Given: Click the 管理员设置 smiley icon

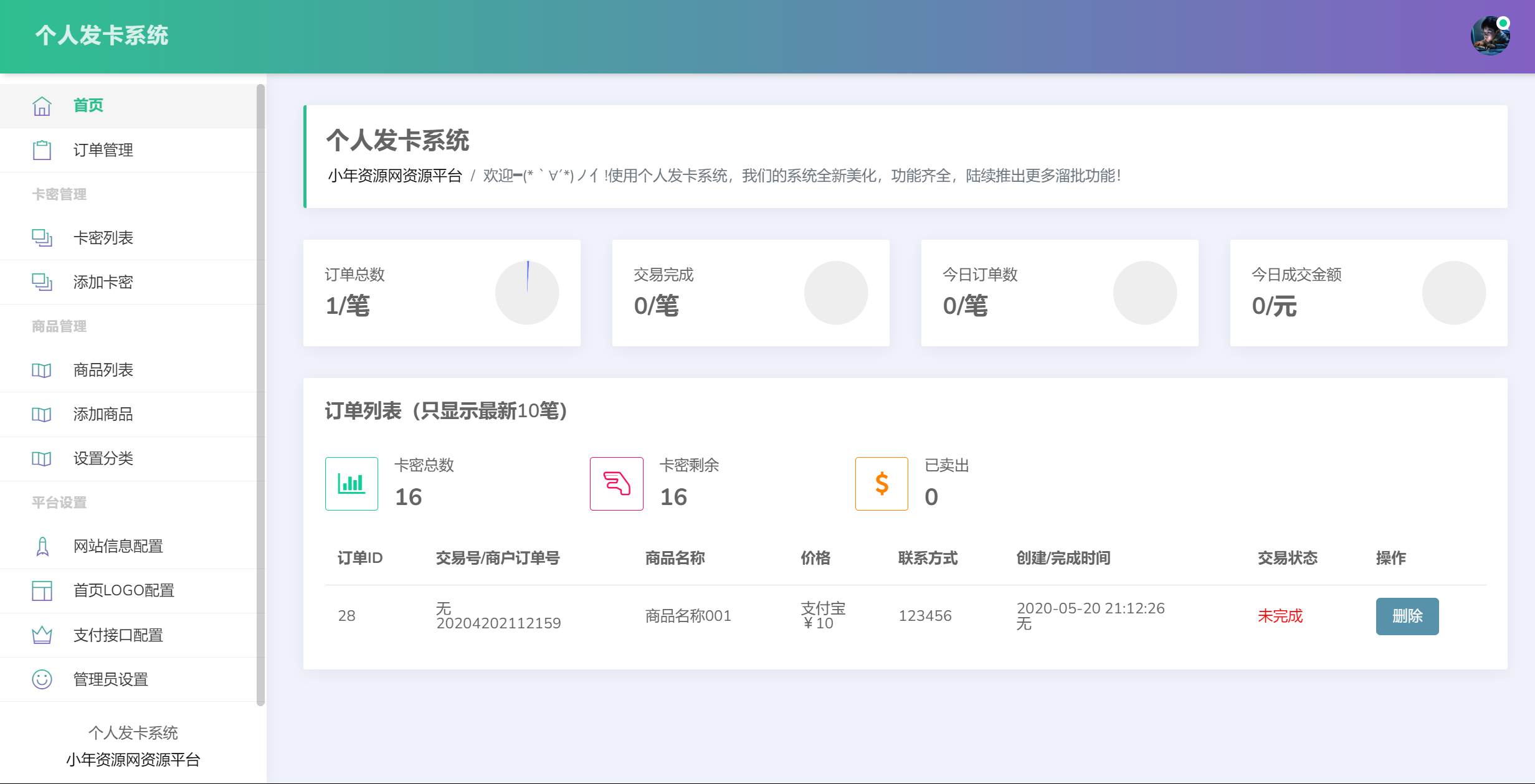Looking at the screenshot, I should [41, 679].
